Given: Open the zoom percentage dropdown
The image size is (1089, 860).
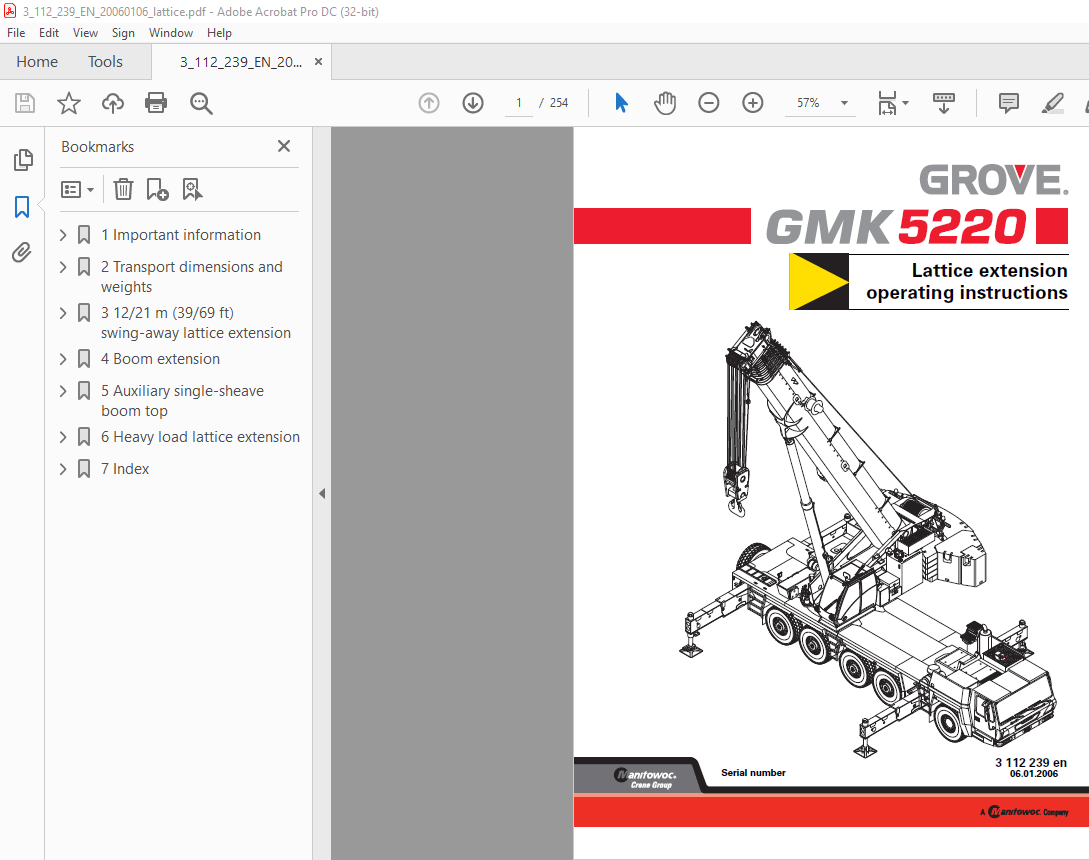Looking at the screenshot, I should click(845, 103).
